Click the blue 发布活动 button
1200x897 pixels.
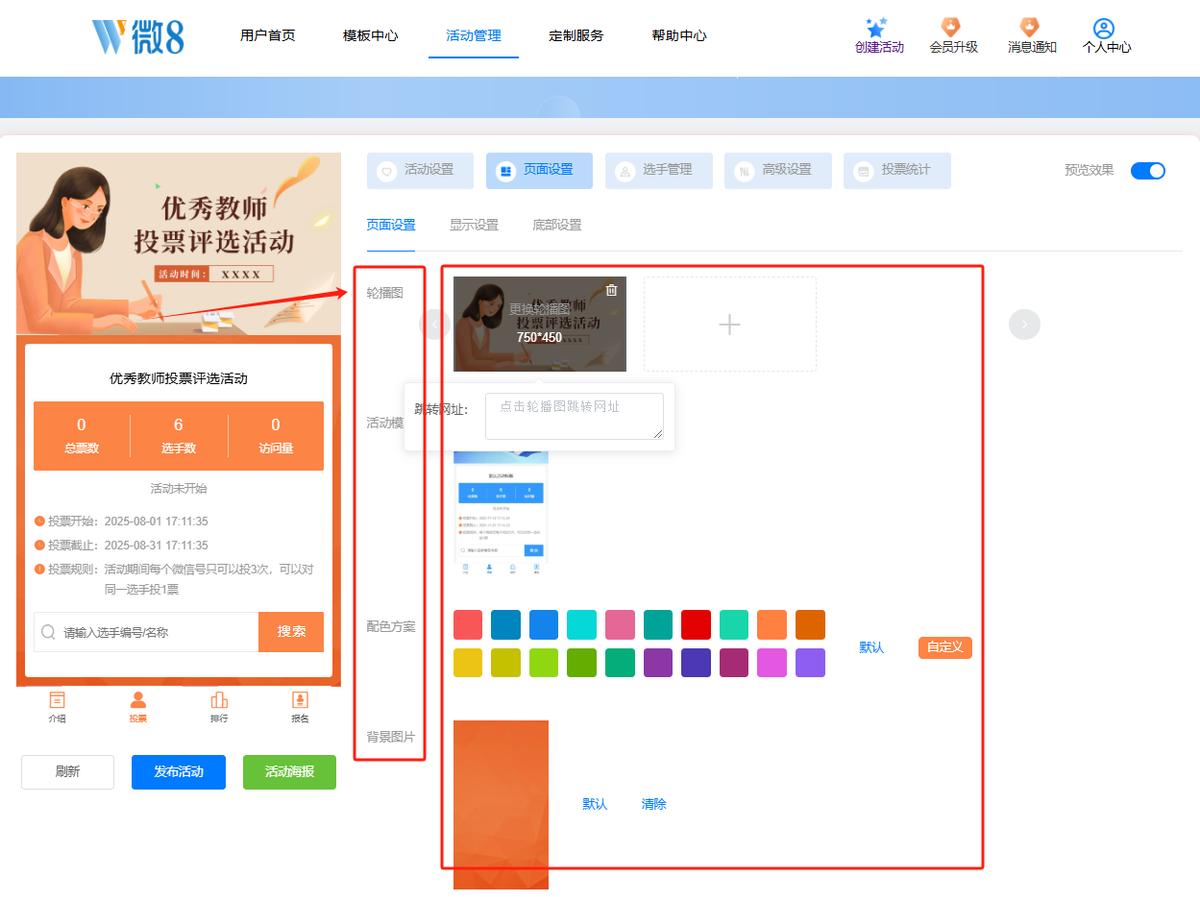(x=178, y=772)
